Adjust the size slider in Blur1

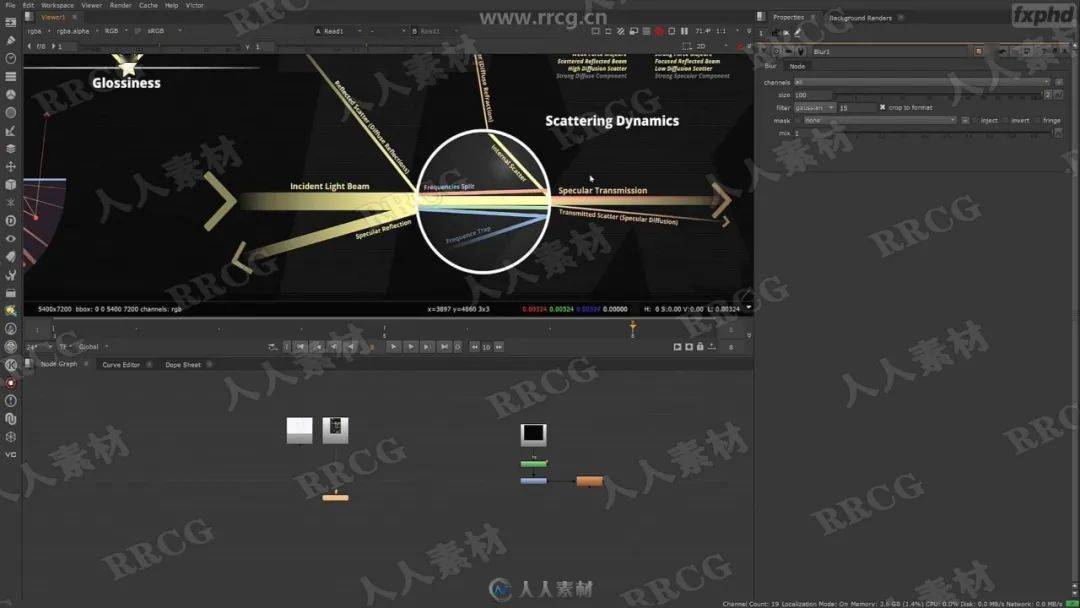(x=938, y=95)
